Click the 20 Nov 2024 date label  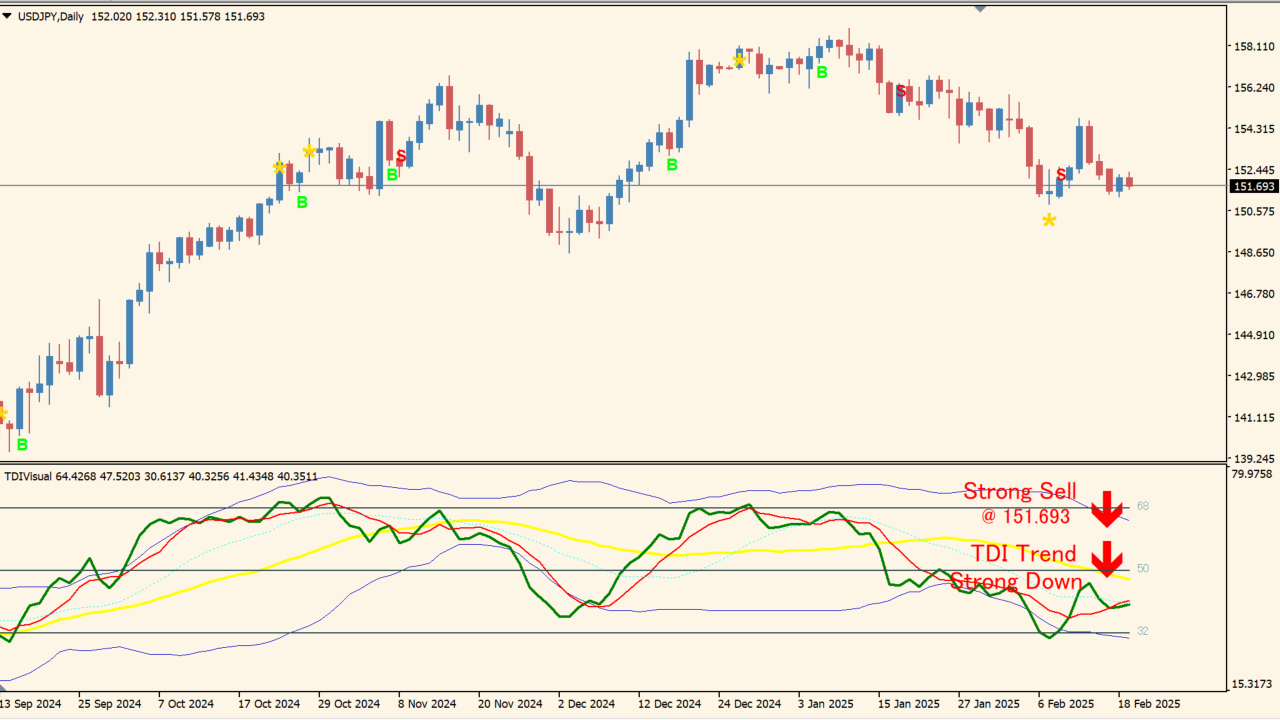click(x=510, y=703)
